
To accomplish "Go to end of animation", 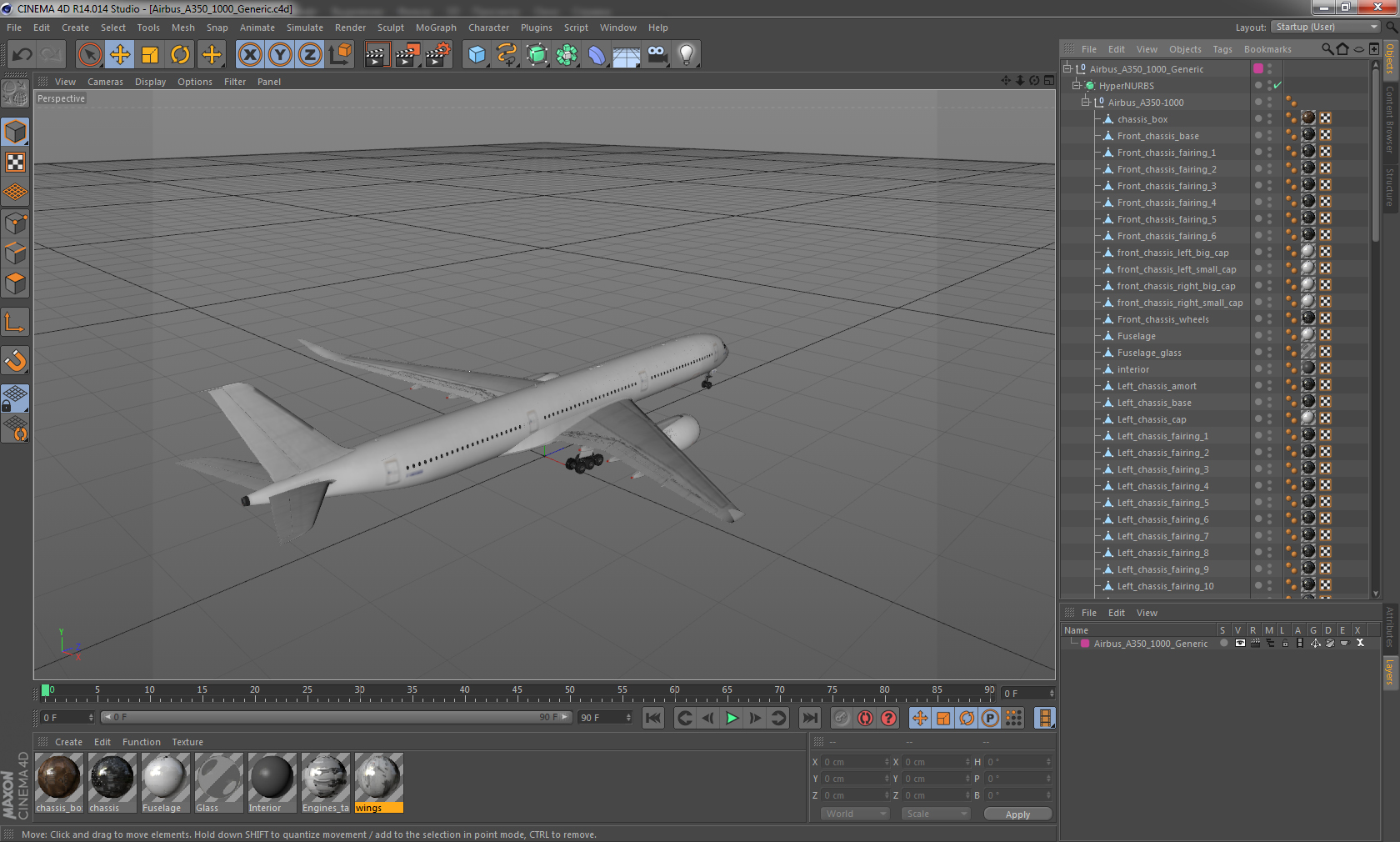I will point(810,718).
